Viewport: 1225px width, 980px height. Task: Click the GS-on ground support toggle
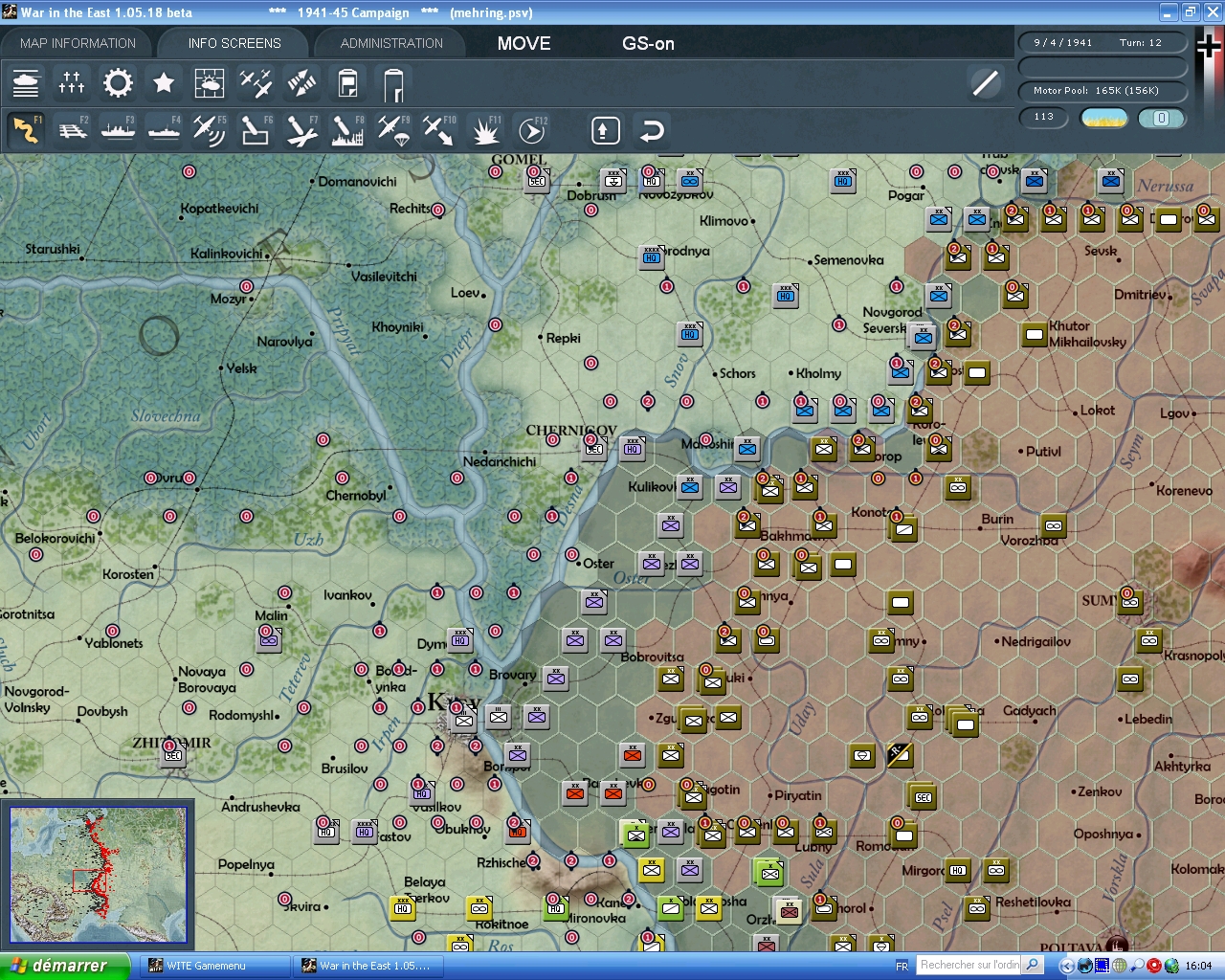tap(648, 43)
